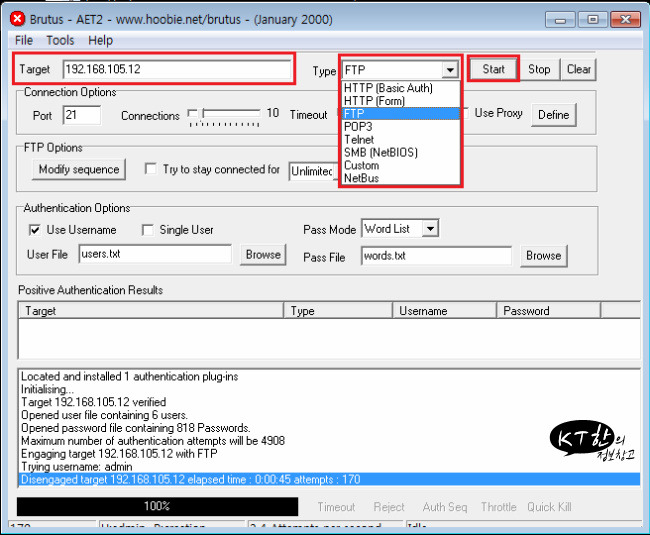Maximize the Brutus window
Screen dimensions: 650x535
(593, 19)
